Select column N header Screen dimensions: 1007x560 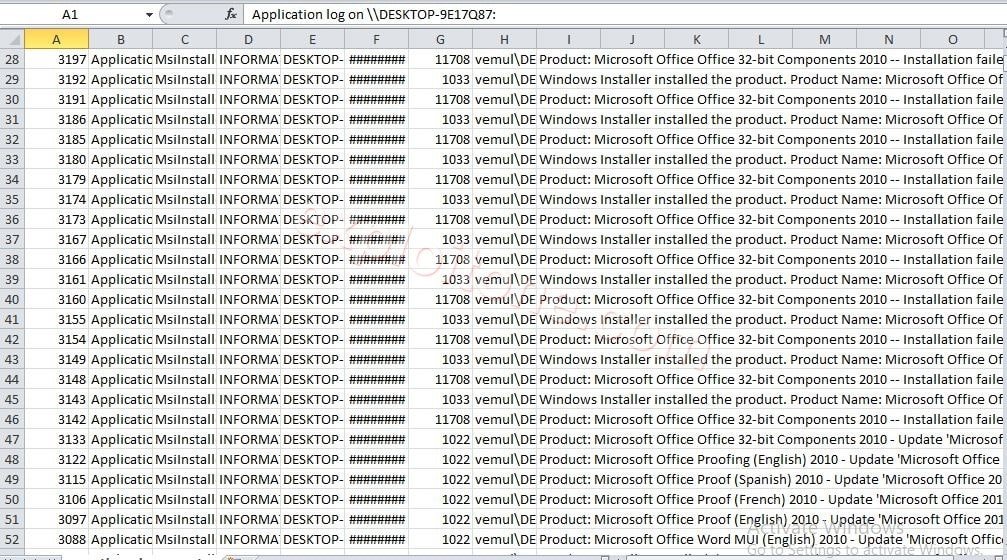888,40
